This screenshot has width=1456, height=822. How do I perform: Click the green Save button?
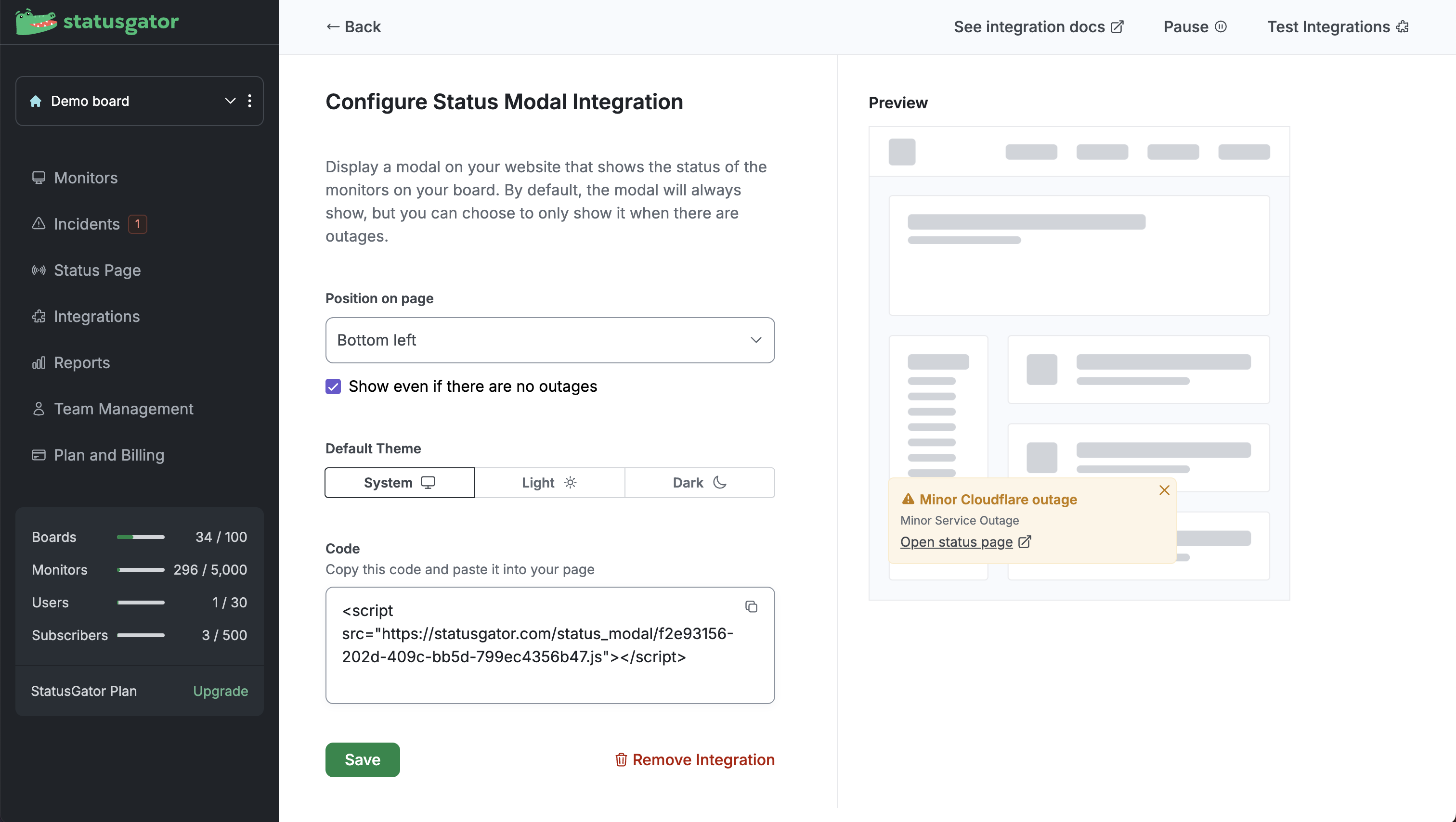coord(362,760)
